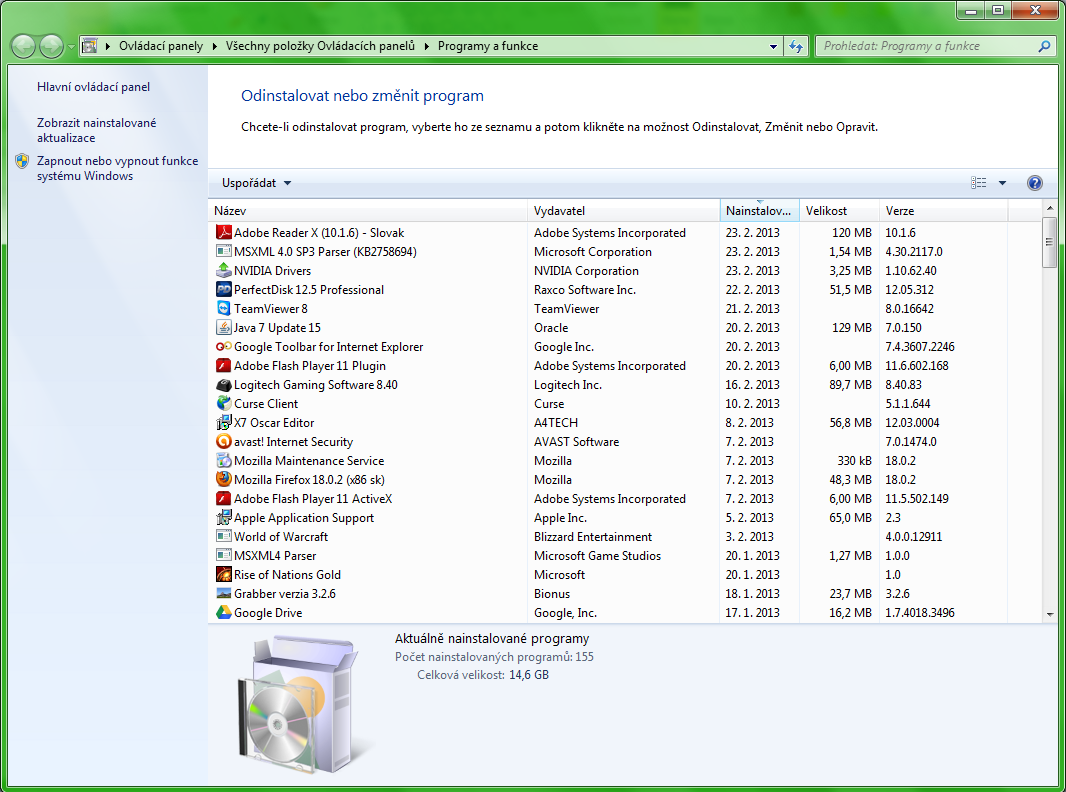Open recent pages dropdown next to Forward

coord(71,46)
